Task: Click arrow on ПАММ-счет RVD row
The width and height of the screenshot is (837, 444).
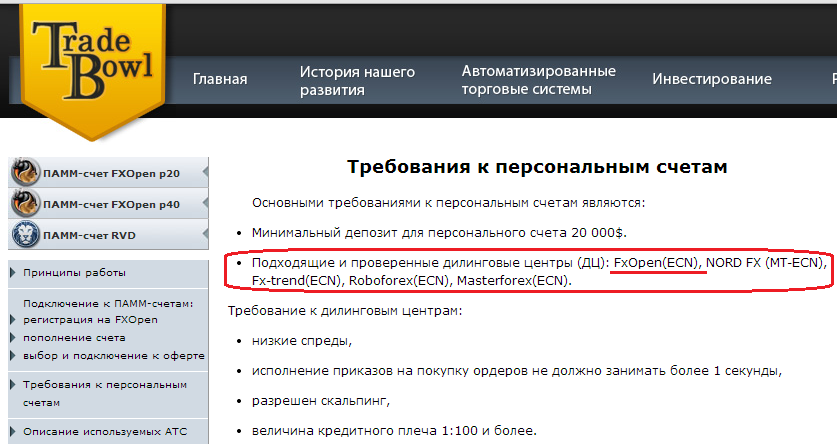Action: [x=206, y=235]
